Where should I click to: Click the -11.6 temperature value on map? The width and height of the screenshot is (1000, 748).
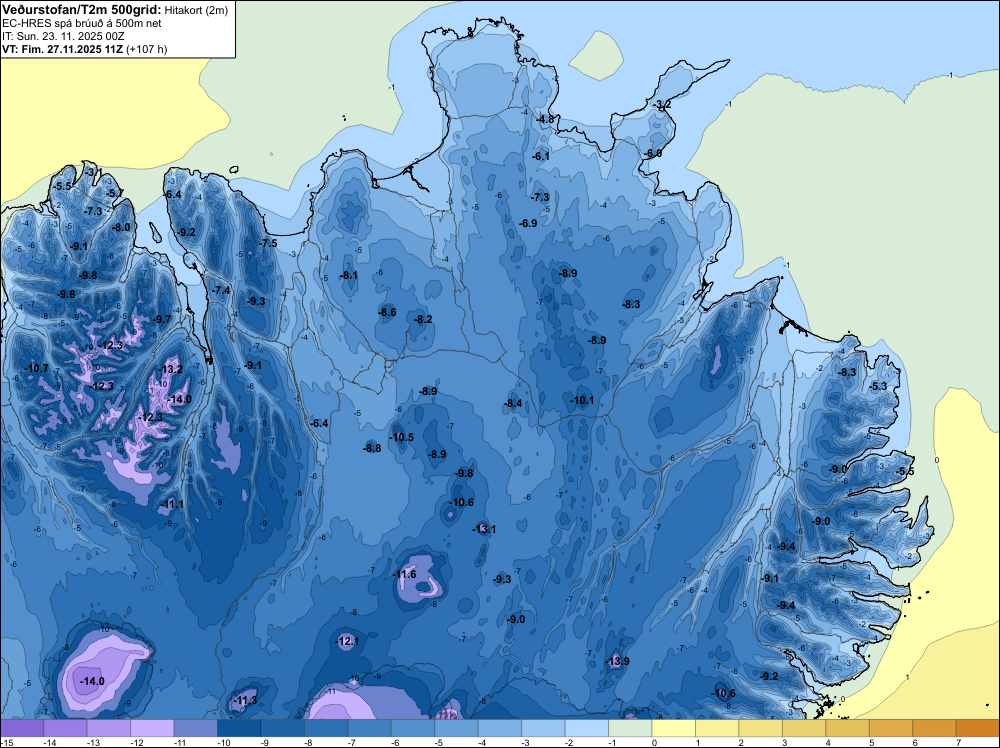[404, 575]
